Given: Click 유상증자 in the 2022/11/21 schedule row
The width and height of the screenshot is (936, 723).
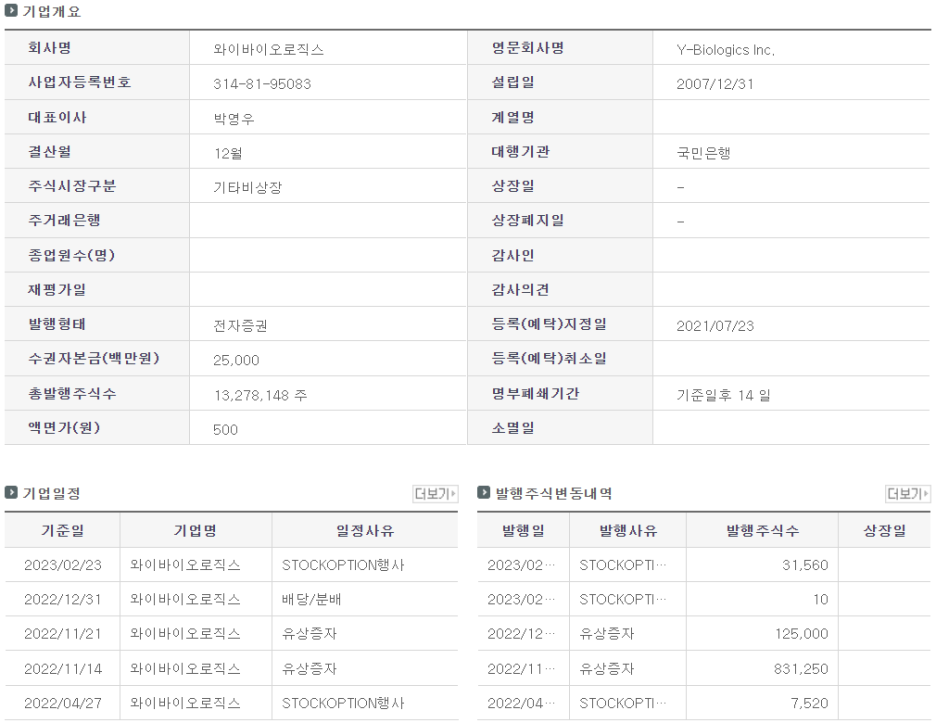Looking at the screenshot, I should pyautogui.click(x=309, y=634).
